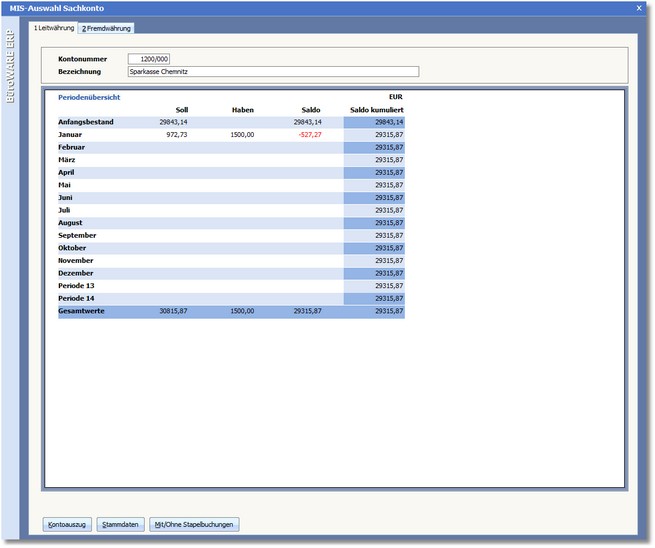Click the Januar Haben value 1500,00
Viewport: 655px width, 548px height.
pos(242,134)
